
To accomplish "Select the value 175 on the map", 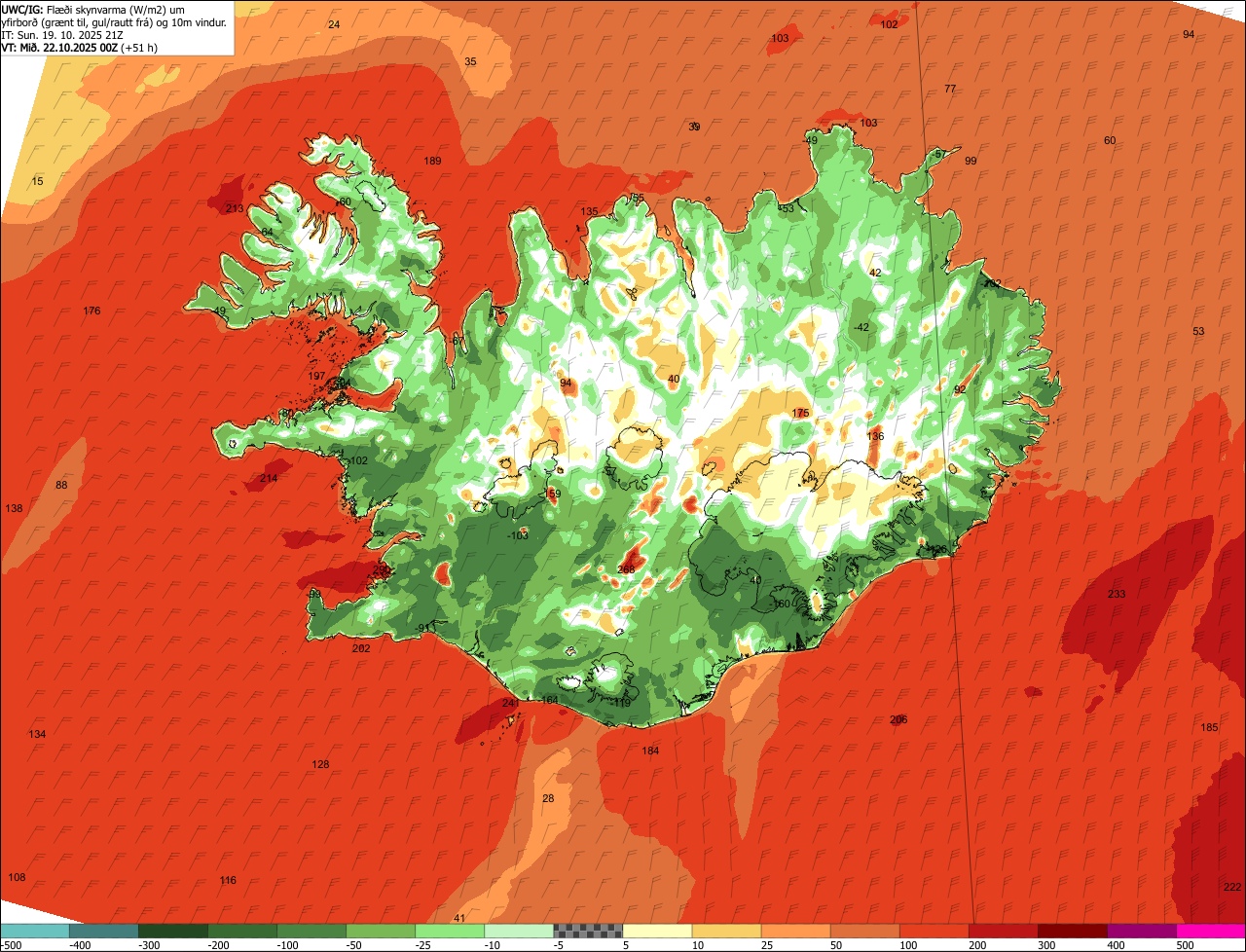I will pos(800,413).
